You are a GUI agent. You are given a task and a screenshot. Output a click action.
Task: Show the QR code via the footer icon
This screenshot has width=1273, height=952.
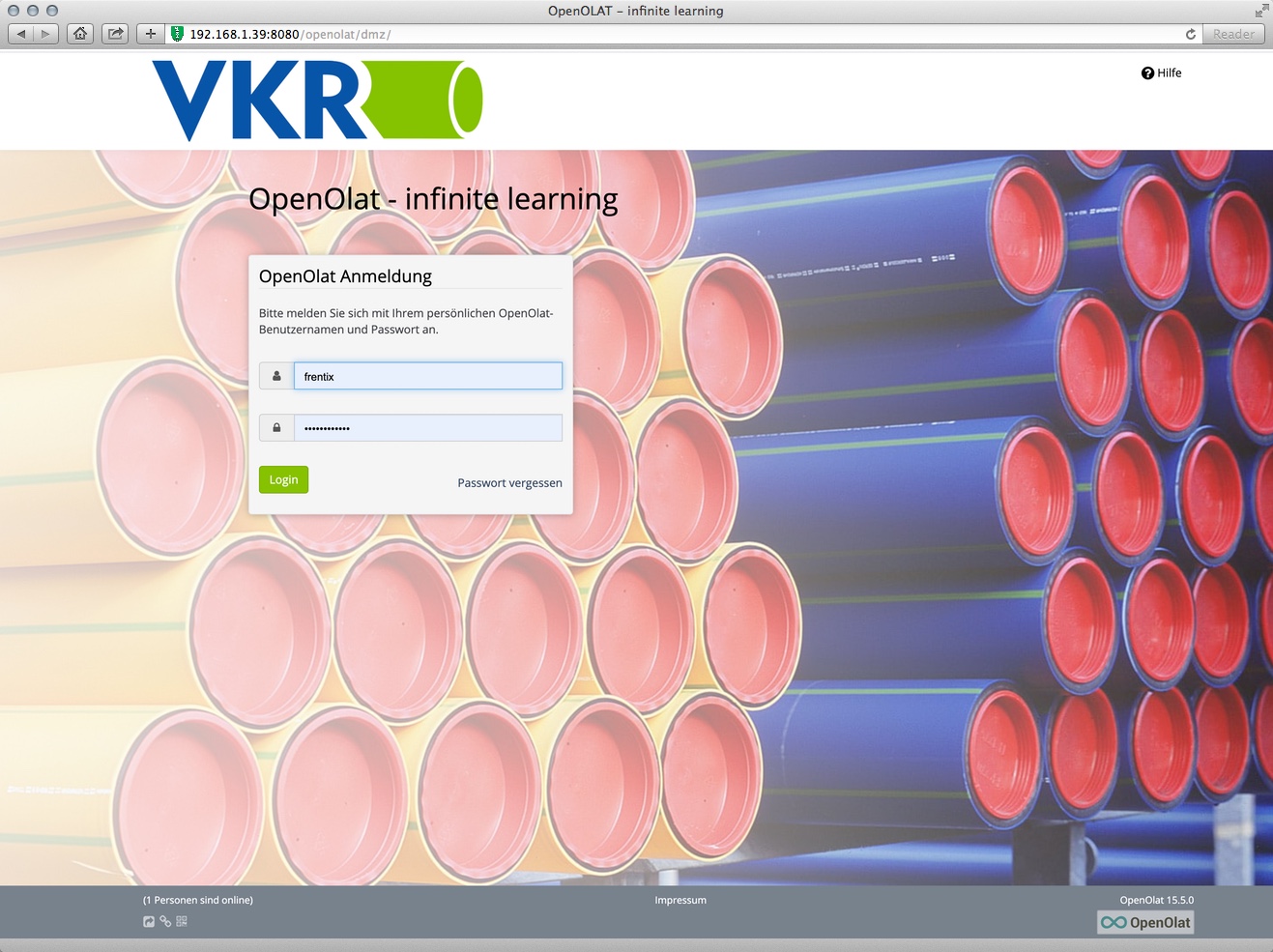(x=182, y=921)
